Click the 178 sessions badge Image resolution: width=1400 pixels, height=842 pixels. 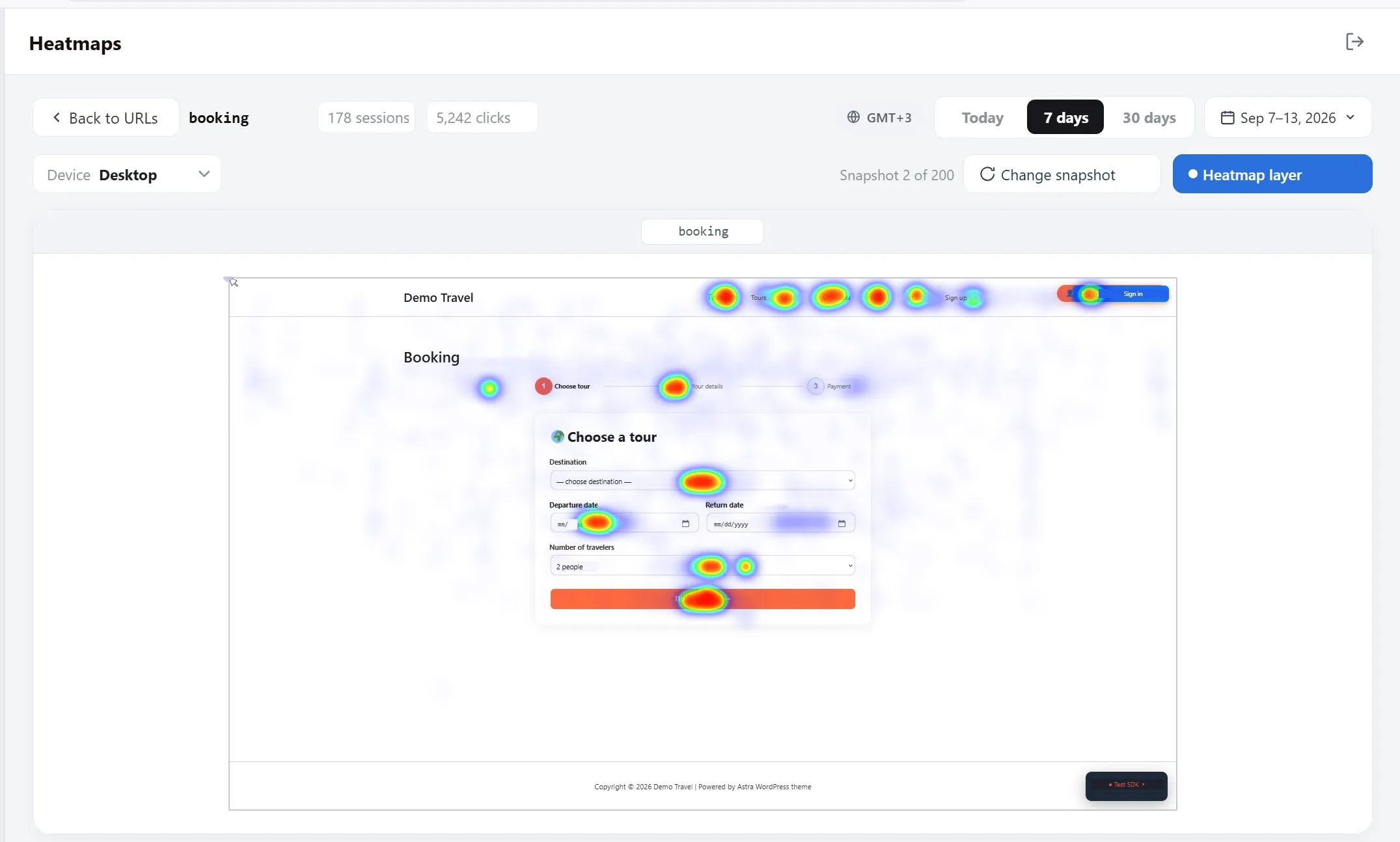(368, 118)
